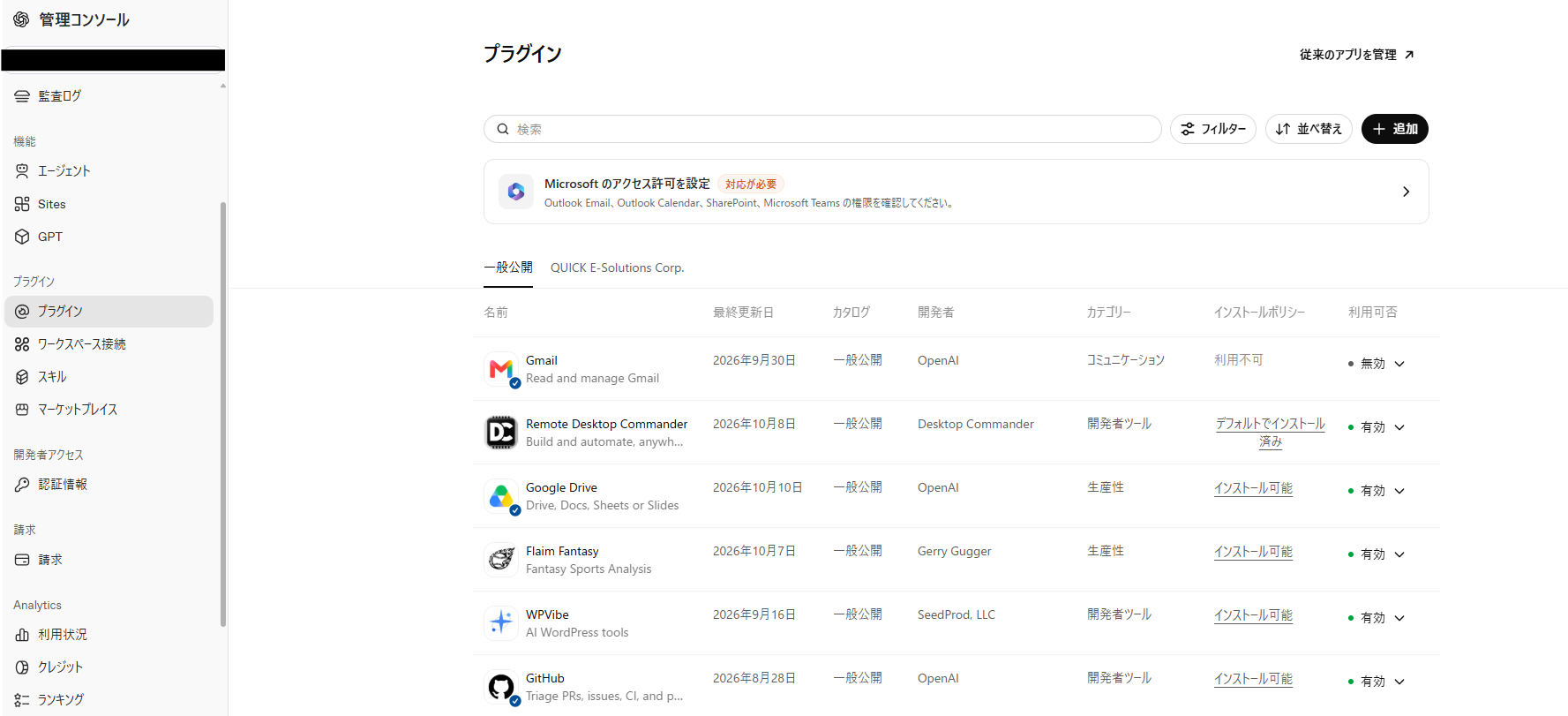Open 従来のアプリを管理 link
Screen dimensions: 1568x716
pyautogui.click(x=1357, y=55)
